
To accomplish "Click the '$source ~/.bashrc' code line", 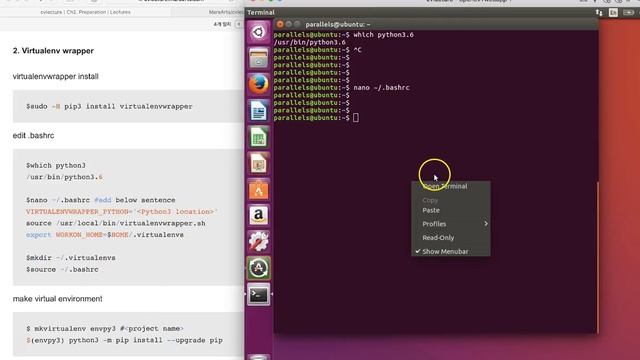I will point(62,269).
